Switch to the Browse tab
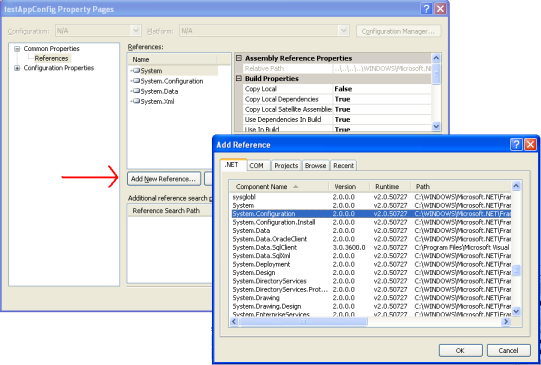This screenshot has width=541, height=365. pyautogui.click(x=315, y=166)
